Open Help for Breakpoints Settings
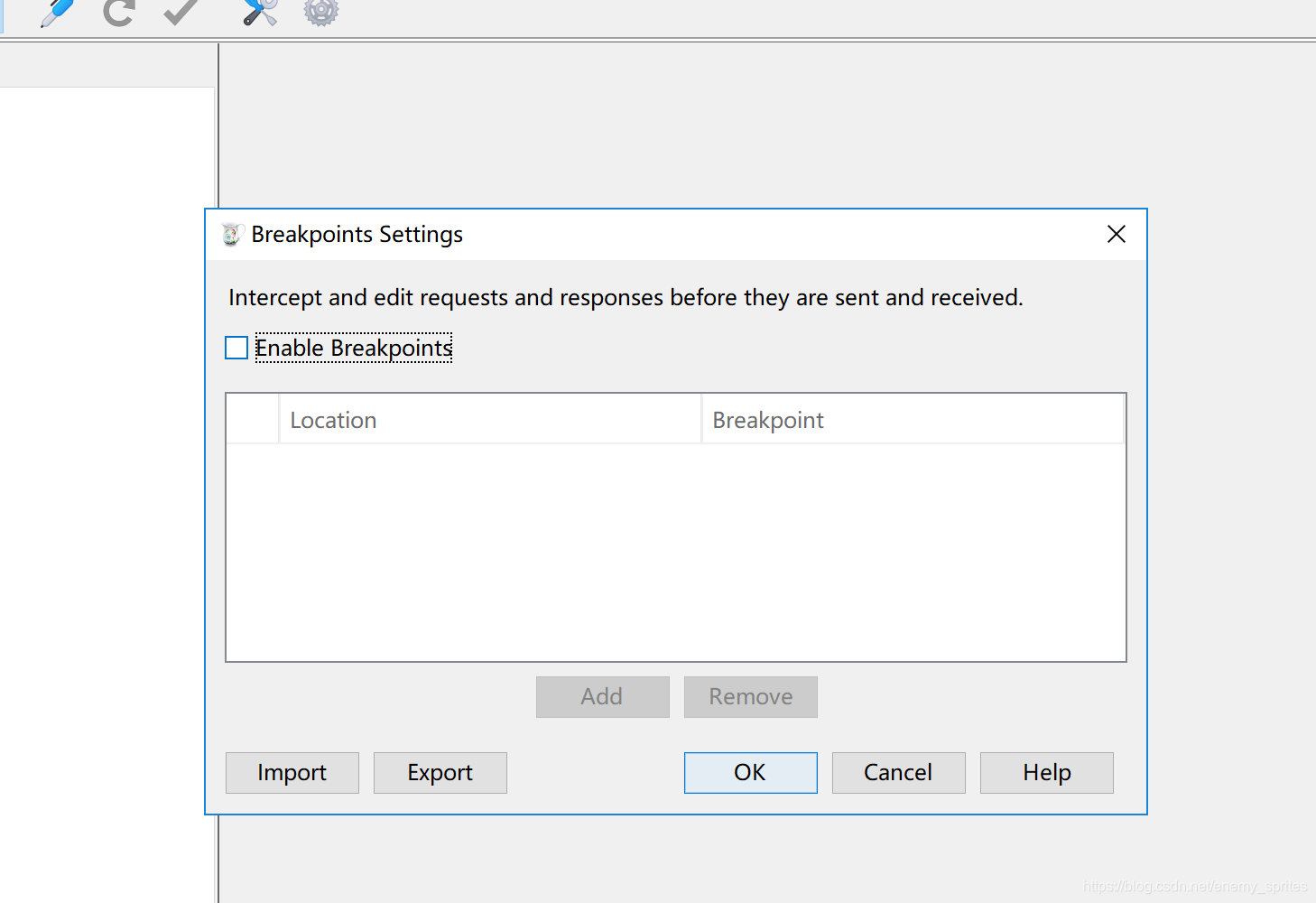Viewport: 1316px width, 903px height. click(1047, 773)
